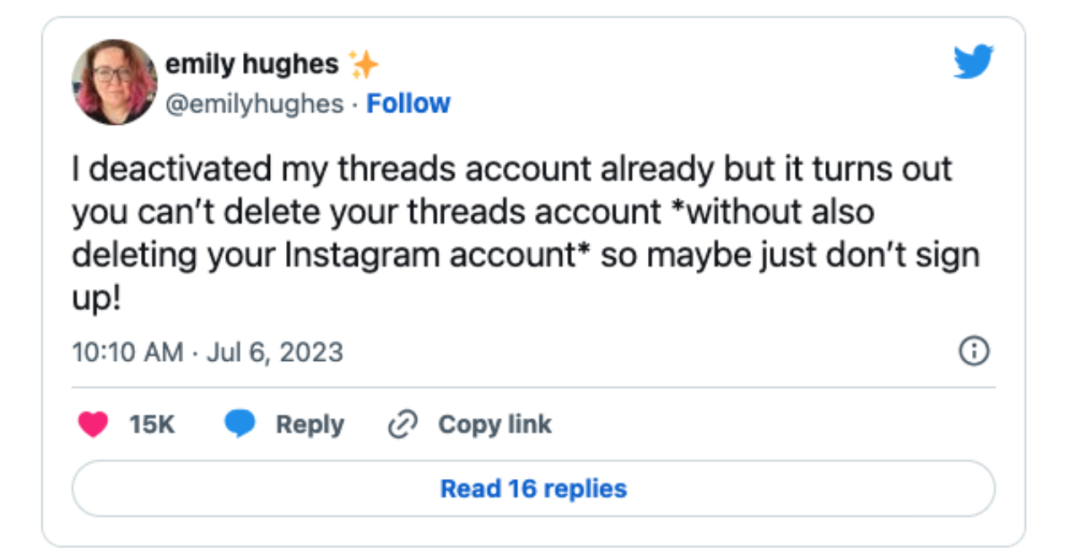
Task: Click the Twitter bird logo
Action: [973, 64]
